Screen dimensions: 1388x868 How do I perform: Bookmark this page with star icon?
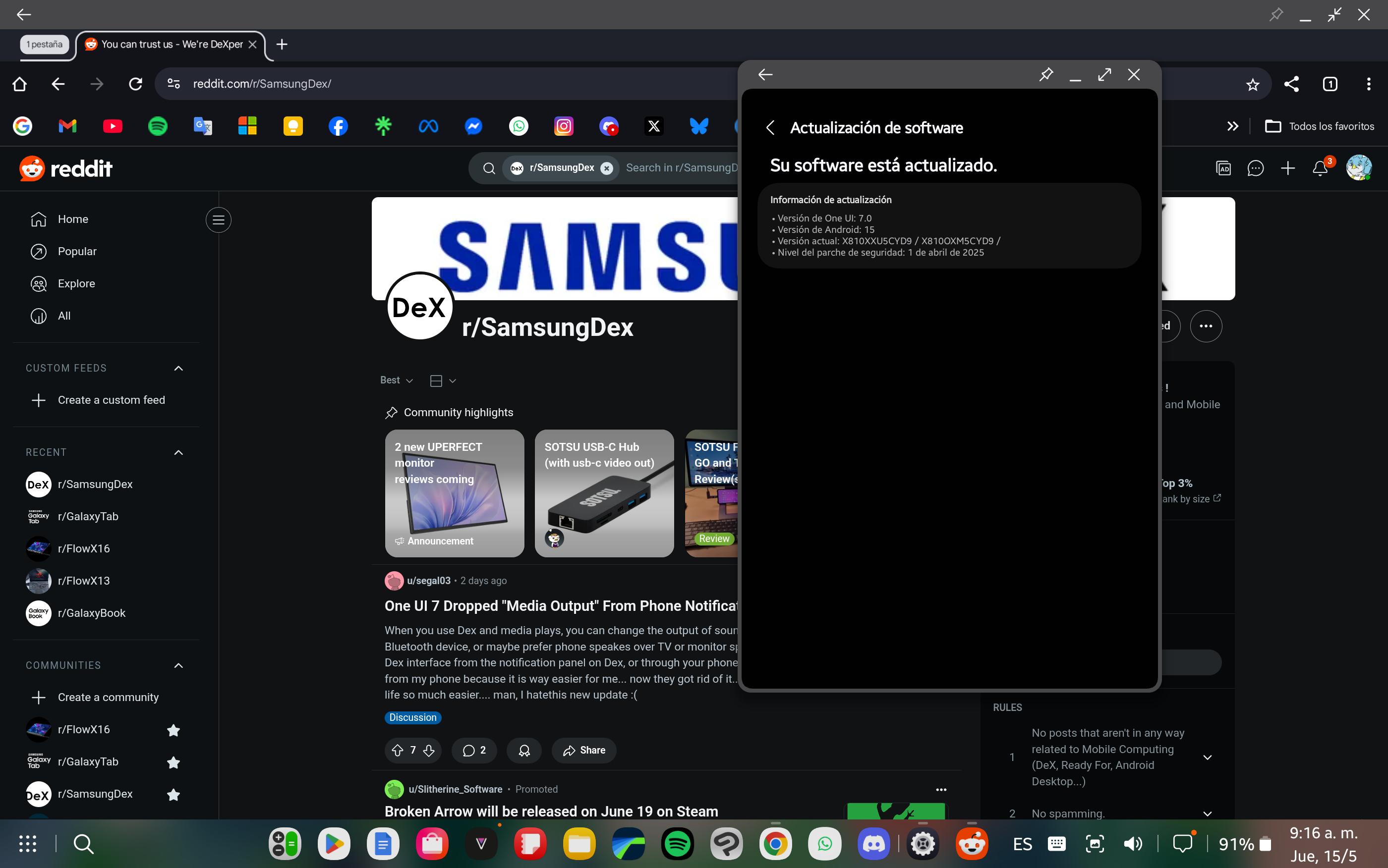coord(1253,84)
